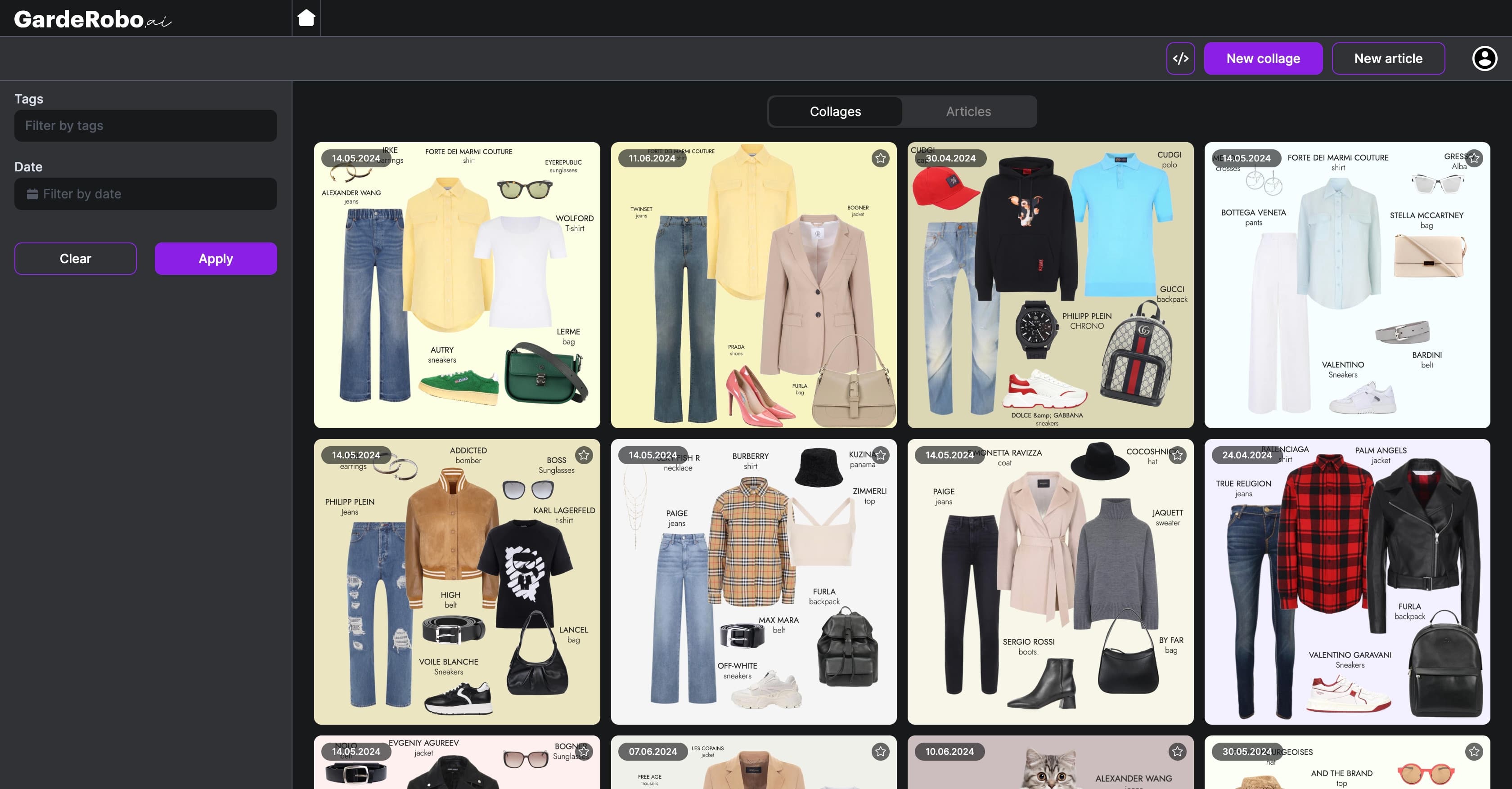
Task: Open the 24.04.2024 PALM ANGELS collage
Action: click(x=1347, y=582)
